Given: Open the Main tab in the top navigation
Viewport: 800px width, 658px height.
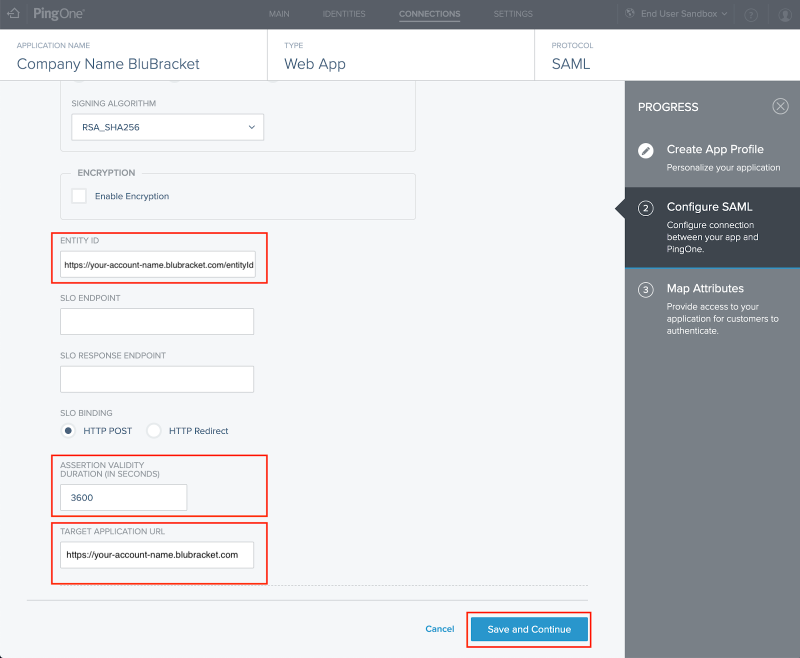Looking at the screenshot, I should pyautogui.click(x=279, y=14).
